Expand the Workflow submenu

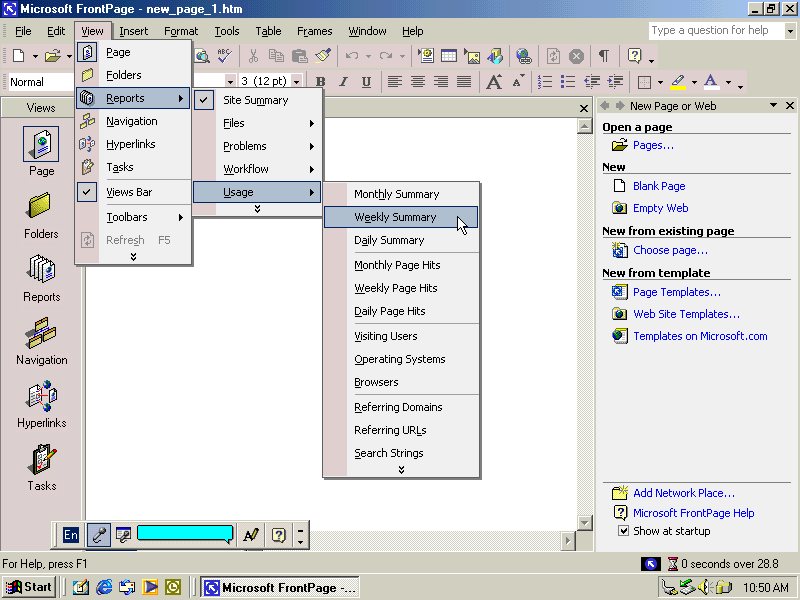(257, 169)
